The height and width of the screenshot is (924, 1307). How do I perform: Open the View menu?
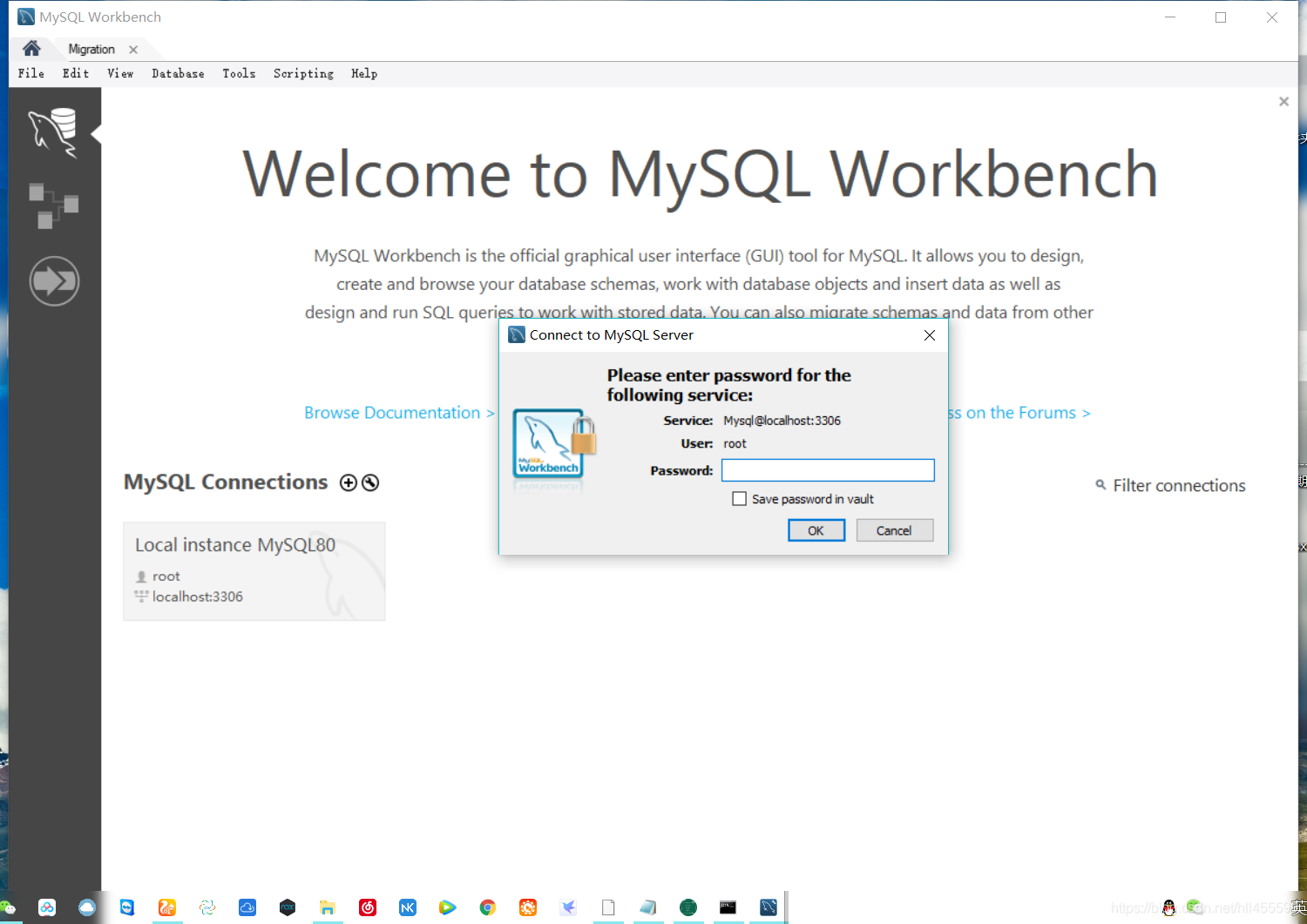[120, 74]
